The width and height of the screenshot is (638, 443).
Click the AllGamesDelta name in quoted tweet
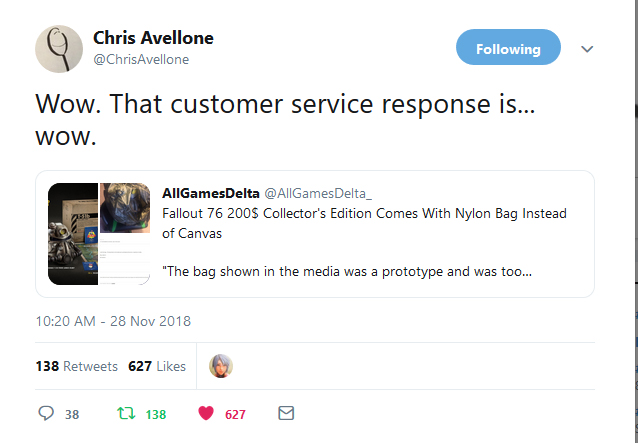tap(207, 192)
